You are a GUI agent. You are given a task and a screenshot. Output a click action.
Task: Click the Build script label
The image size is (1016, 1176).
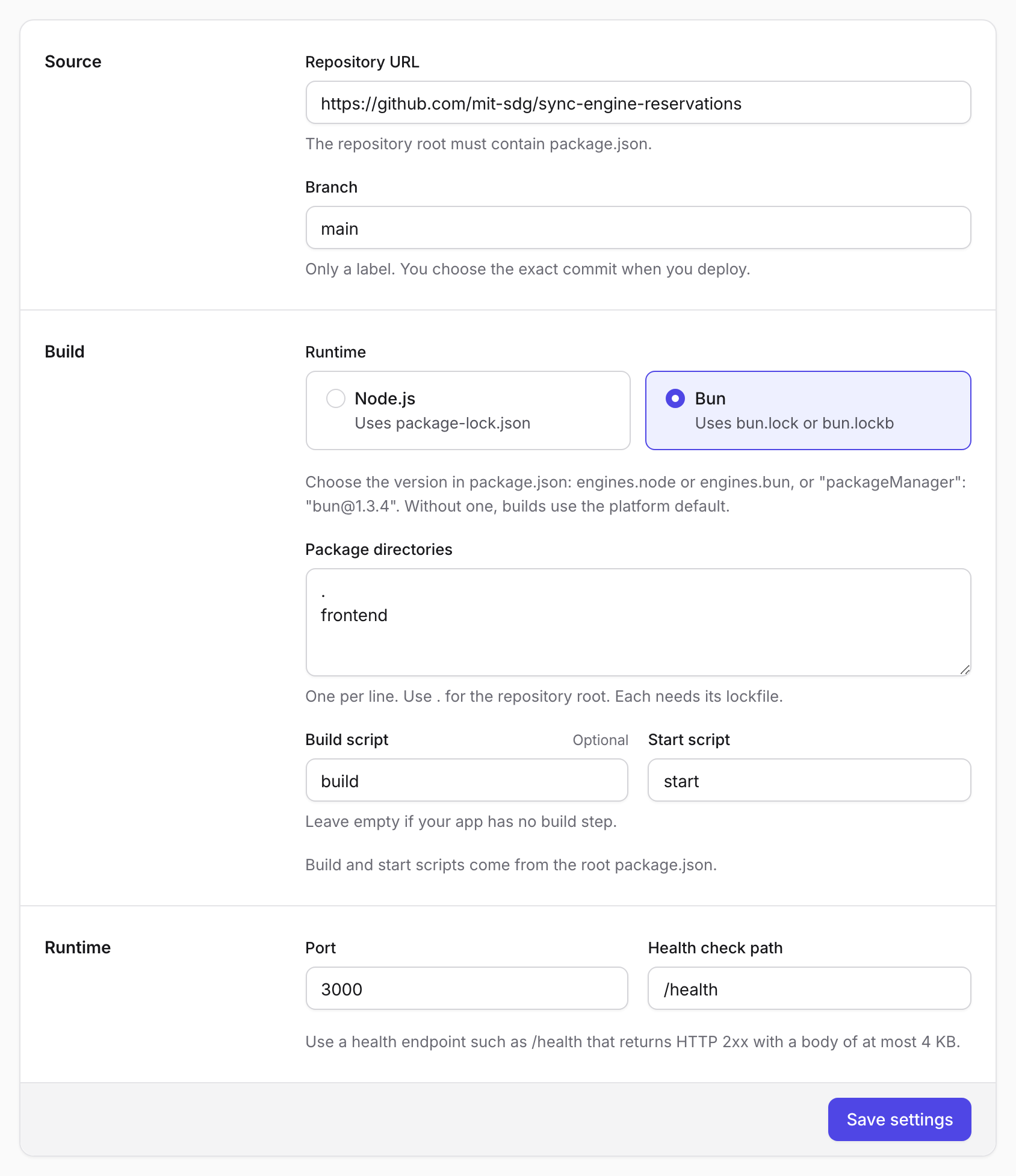(x=347, y=740)
